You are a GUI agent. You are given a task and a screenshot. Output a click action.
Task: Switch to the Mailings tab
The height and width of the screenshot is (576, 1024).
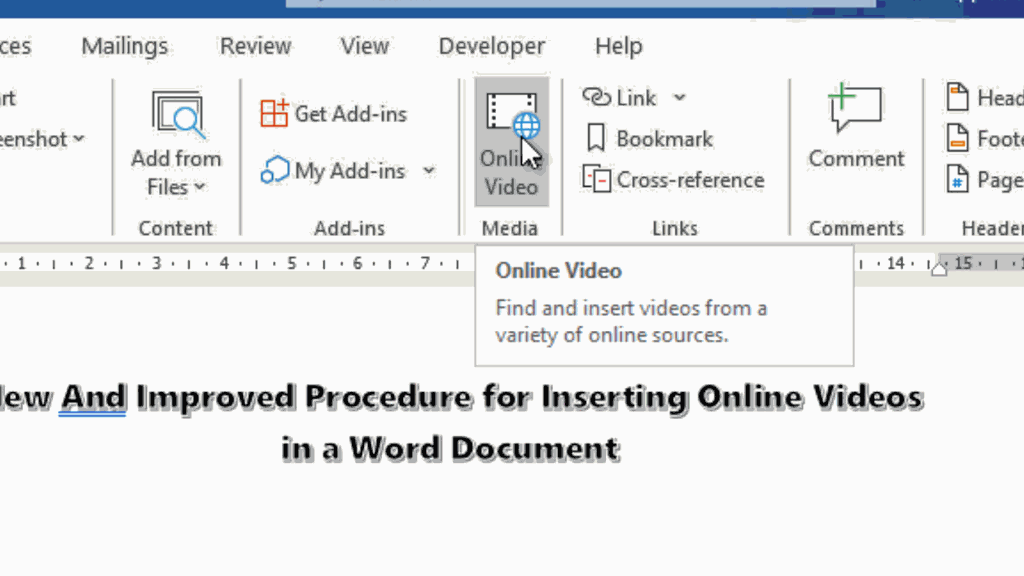click(x=125, y=46)
